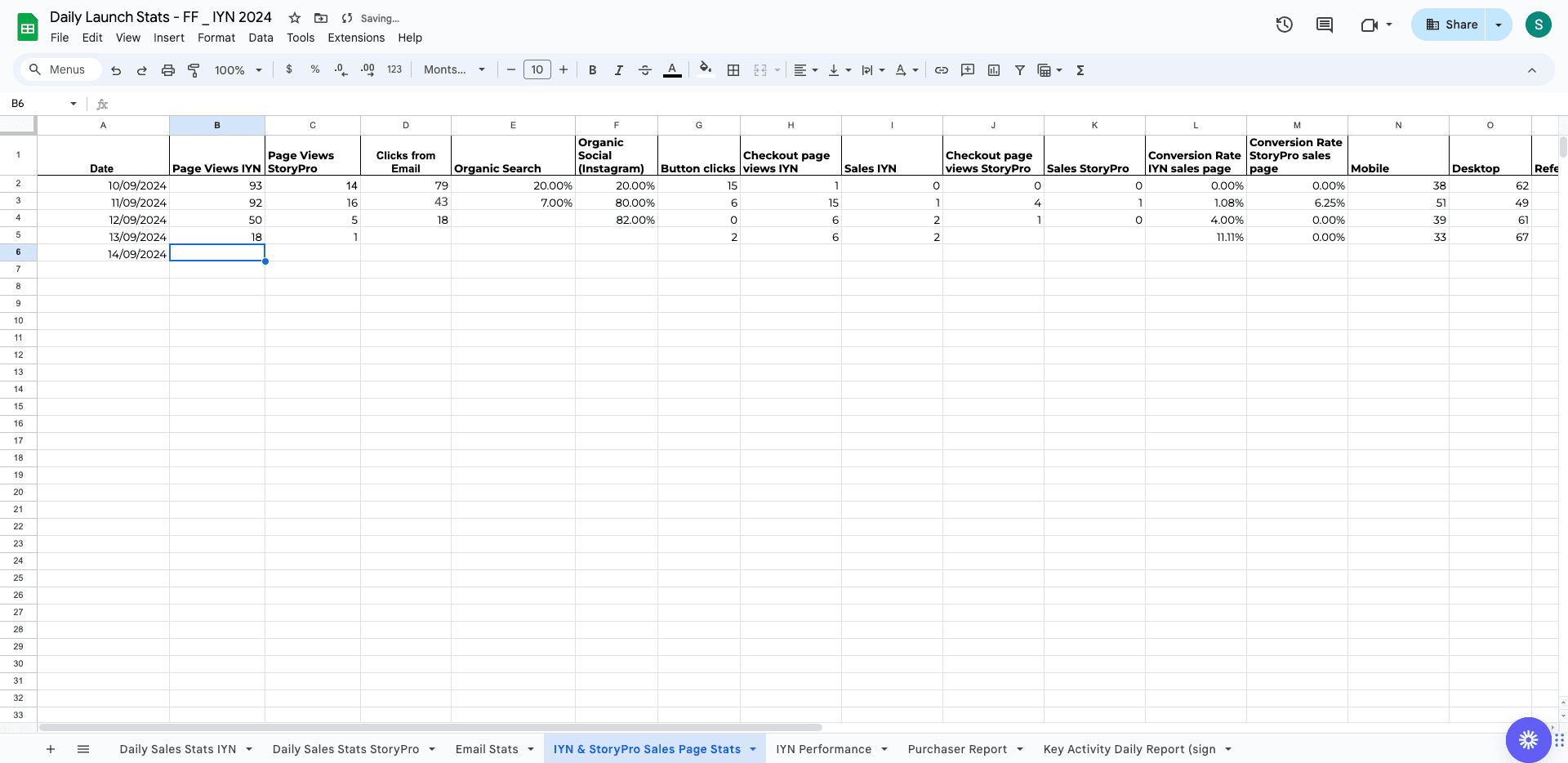Toggle italic formatting
Viewport: 1568px width, 763px height.
[x=619, y=70]
